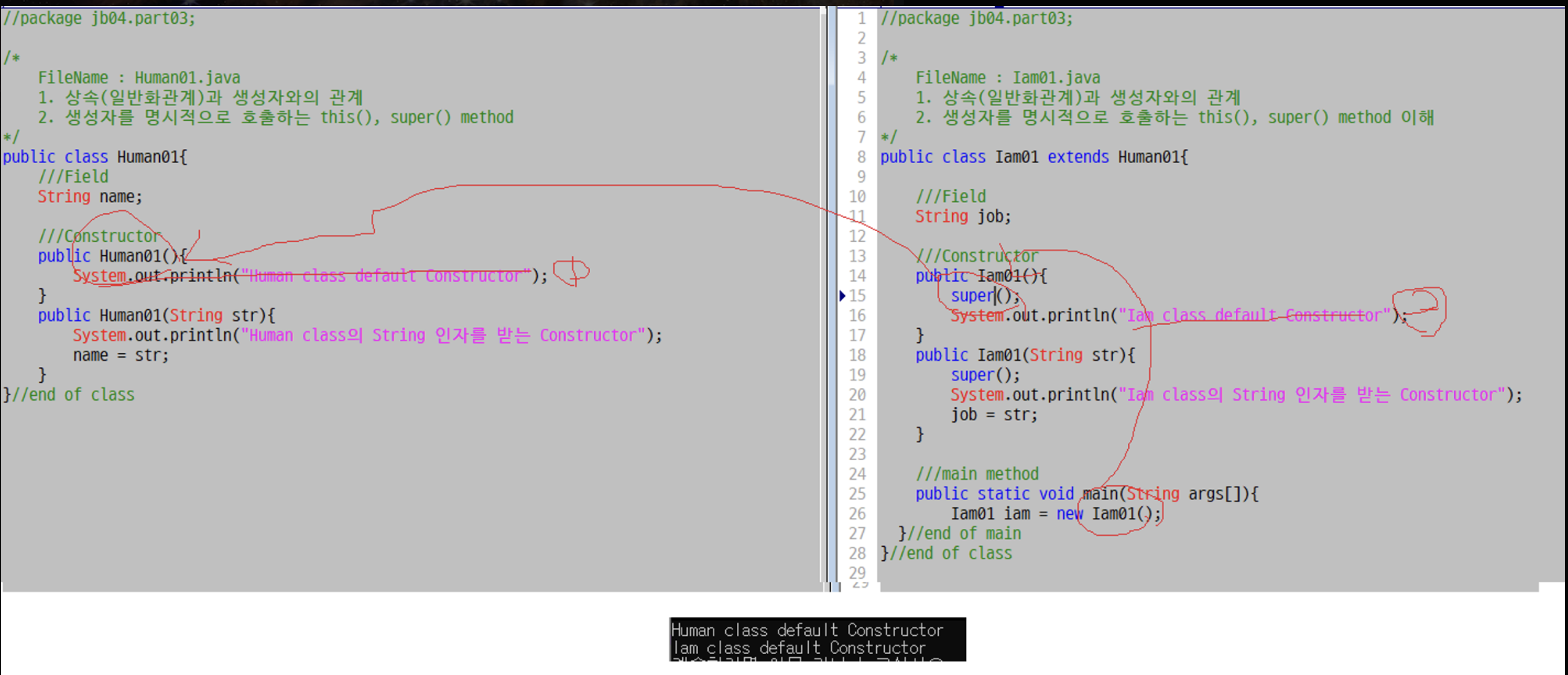Click 'public static void' in main declaration
The height and width of the screenshot is (675, 1568).
(994, 493)
